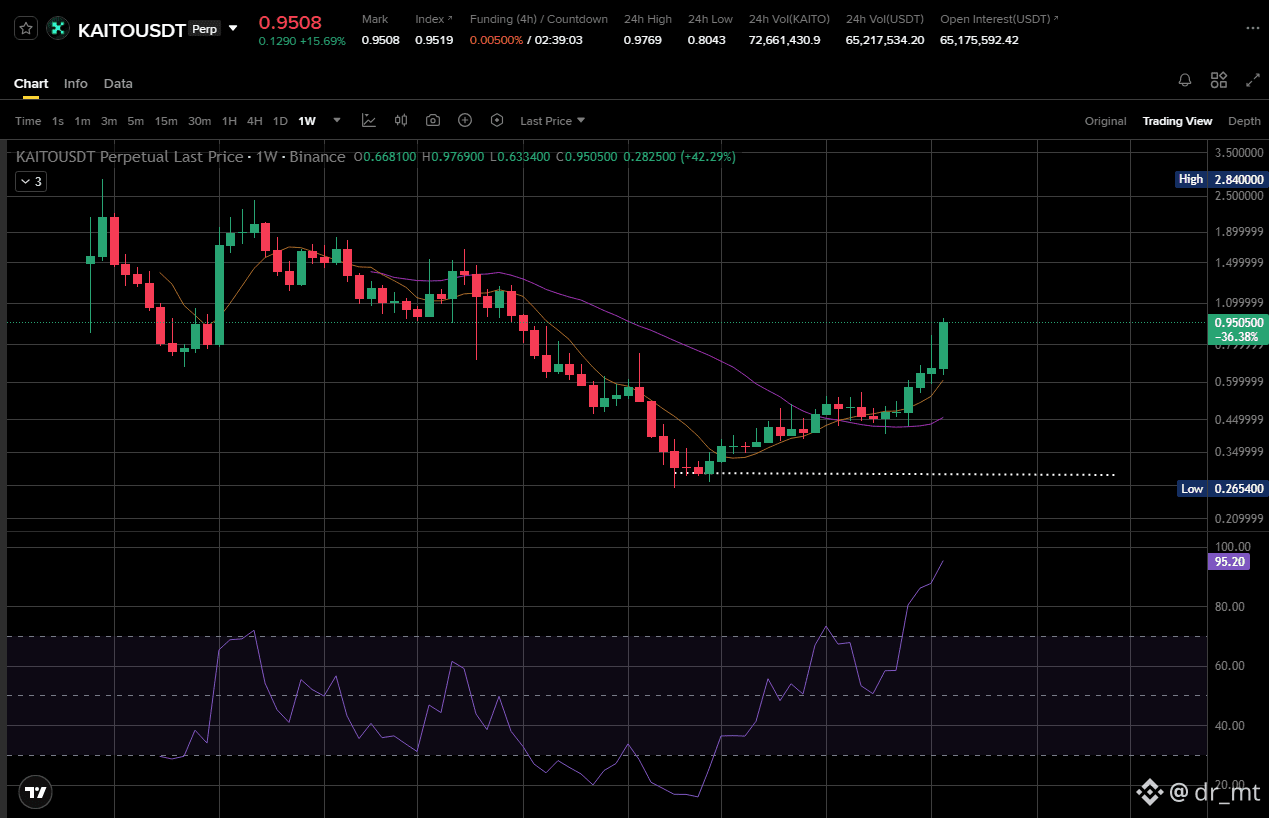Viewport: 1269px width, 818px height.
Task: Click the plus circle add icon
Action: pyautogui.click(x=465, y=120)
